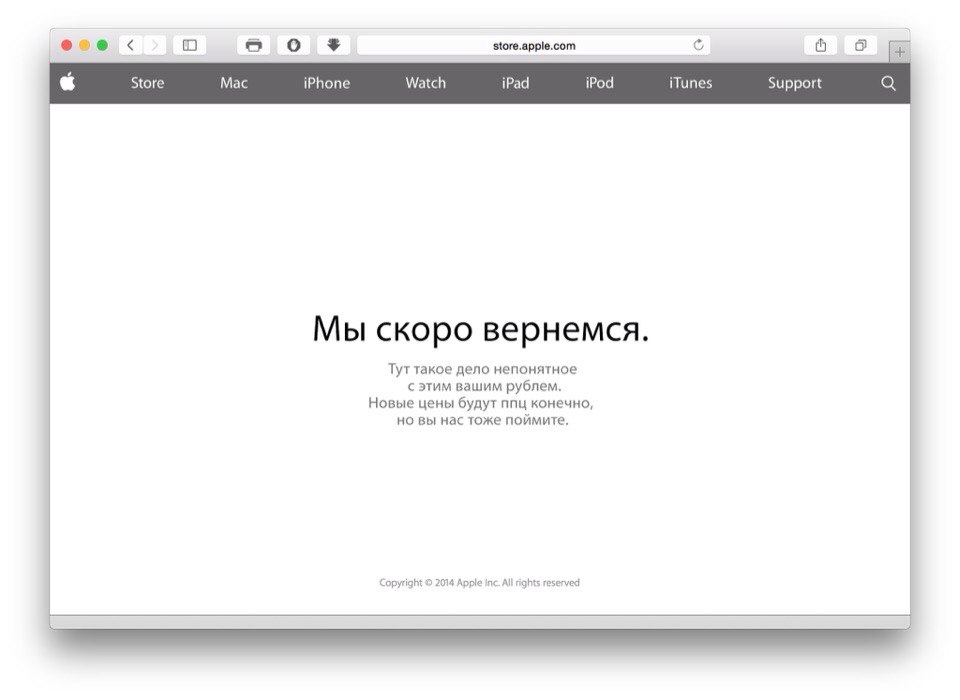Click the line 'Тут такое дело непонятное'
Image resolution: width=960 pixels, height=700 pixels.
(482, 369)
